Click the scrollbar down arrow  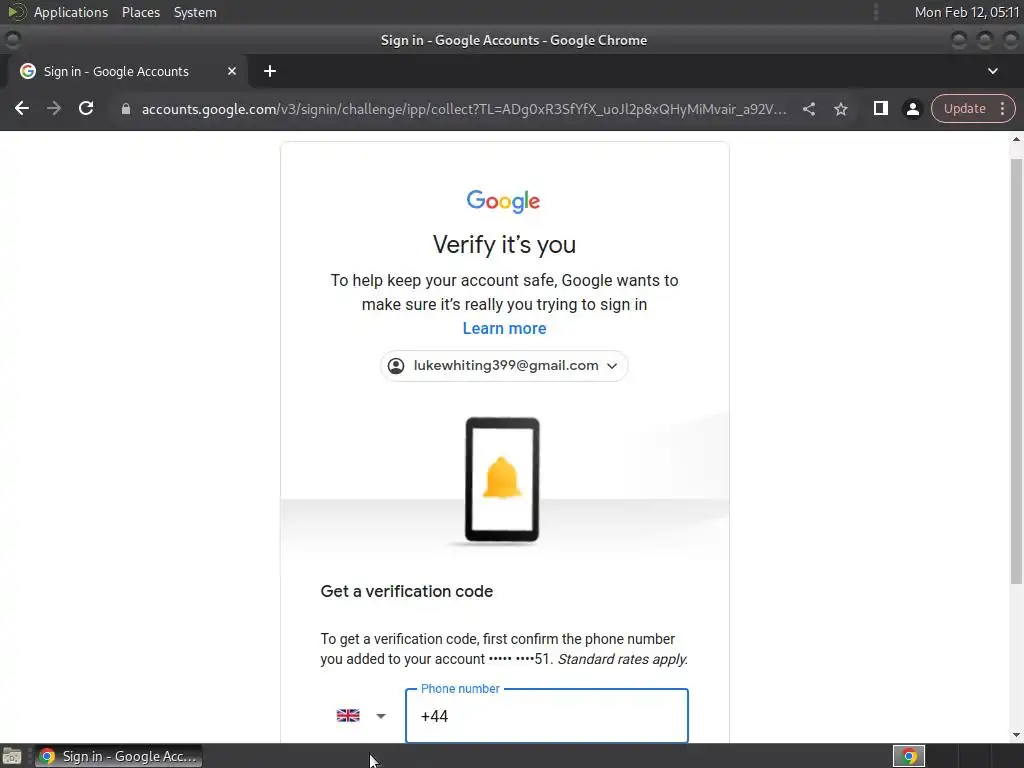[x=1016, y=735]
